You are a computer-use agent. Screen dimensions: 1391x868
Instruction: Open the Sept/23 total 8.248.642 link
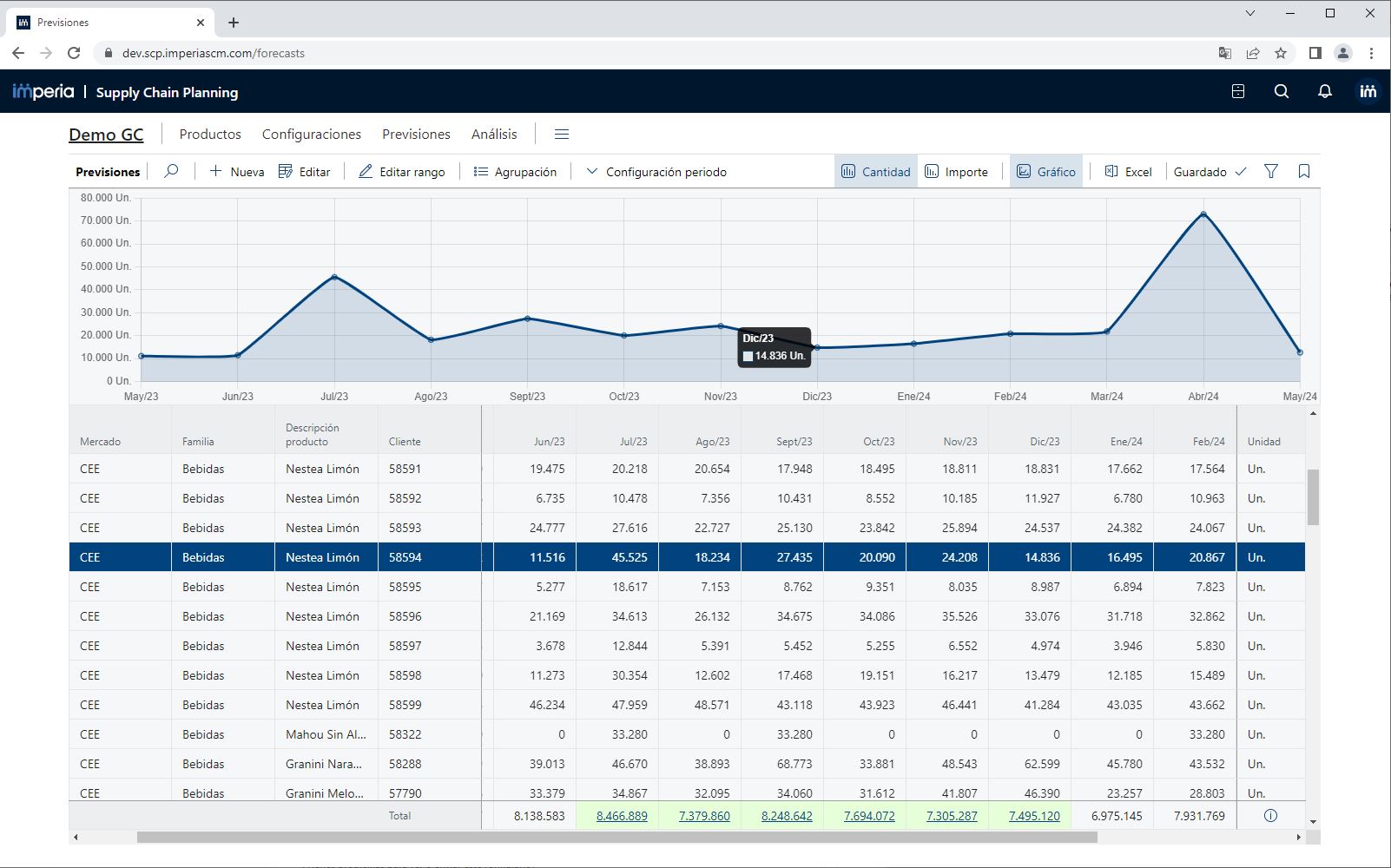[787, 816]
